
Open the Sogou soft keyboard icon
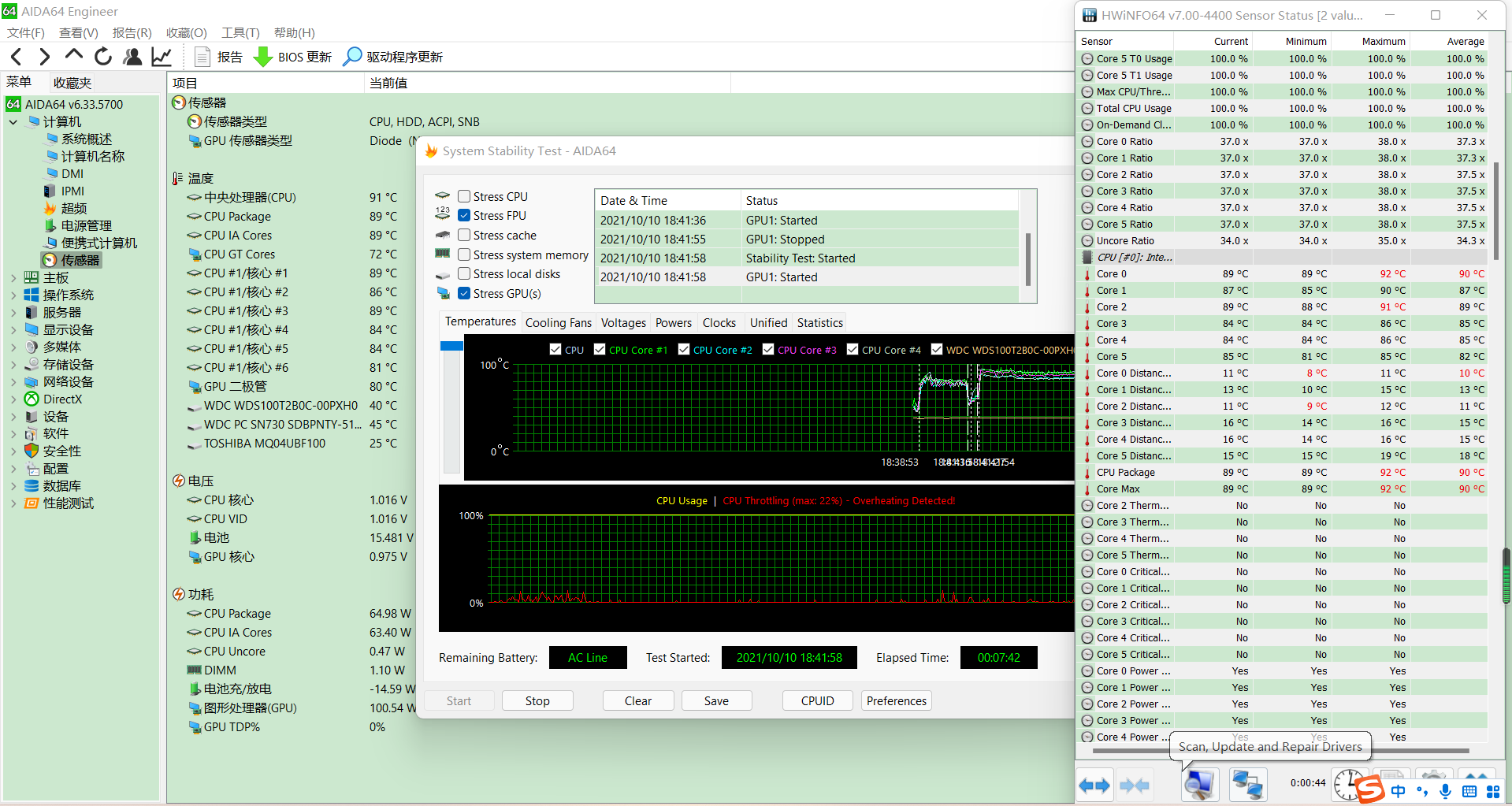1469,791
